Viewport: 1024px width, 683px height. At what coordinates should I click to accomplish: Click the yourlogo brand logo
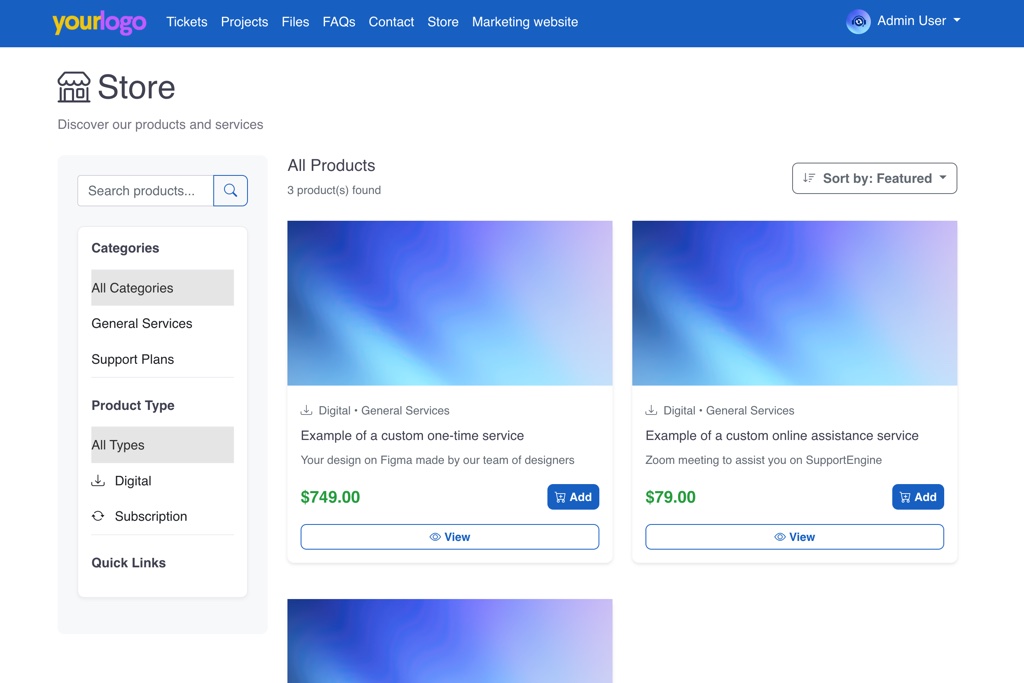tap(99, 22)
